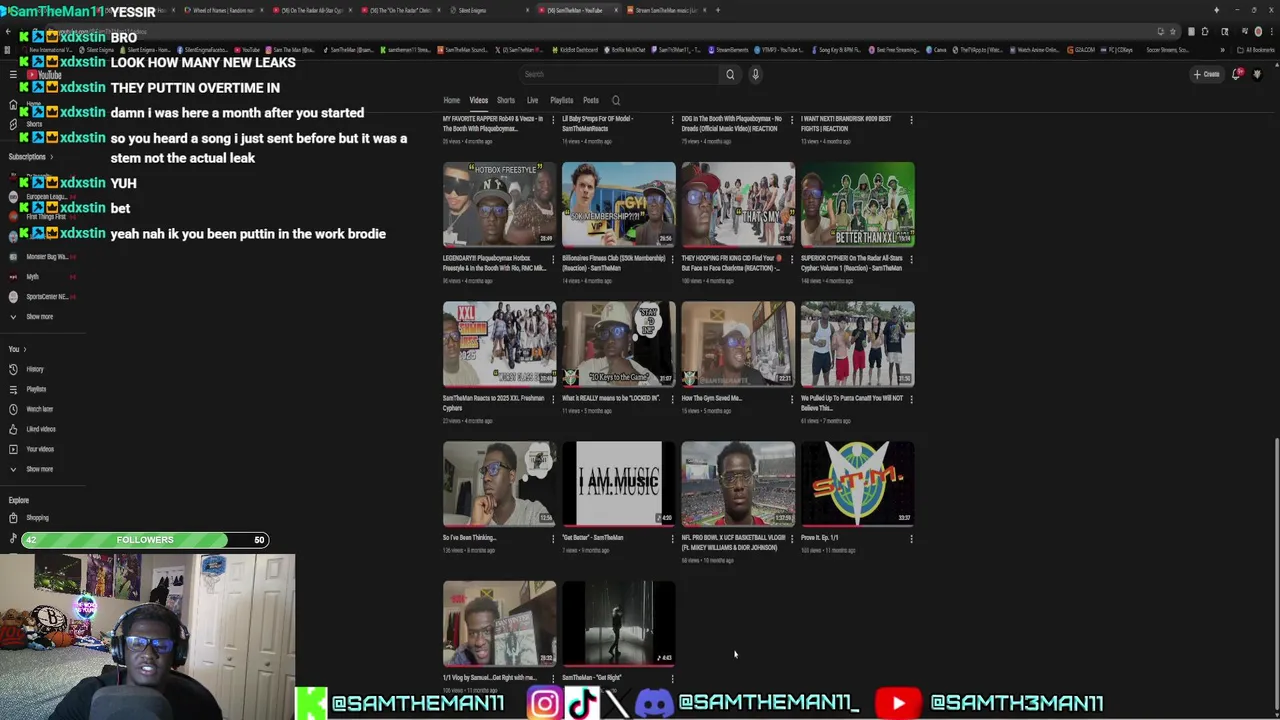This screenshot has width=1280, height=720.
Task: Click the channel search magnifier icon
Action: click(616, 100)
